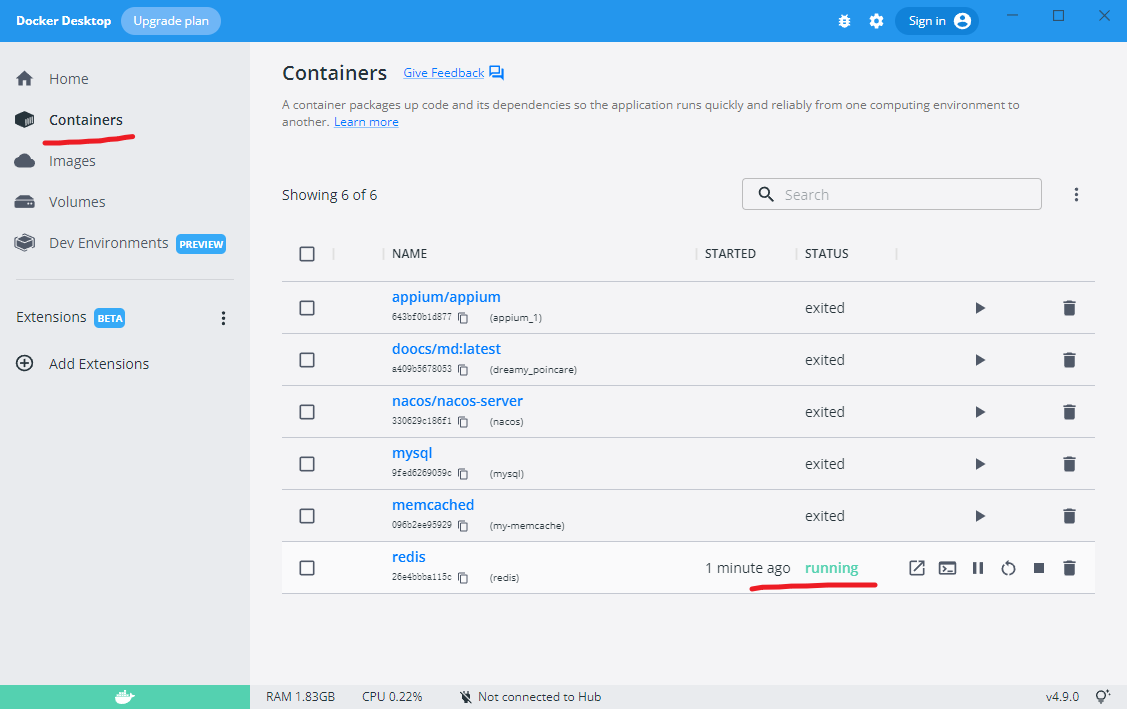Check the redis row checkbox
This screenshot has width=1127, height=709.
307,568
